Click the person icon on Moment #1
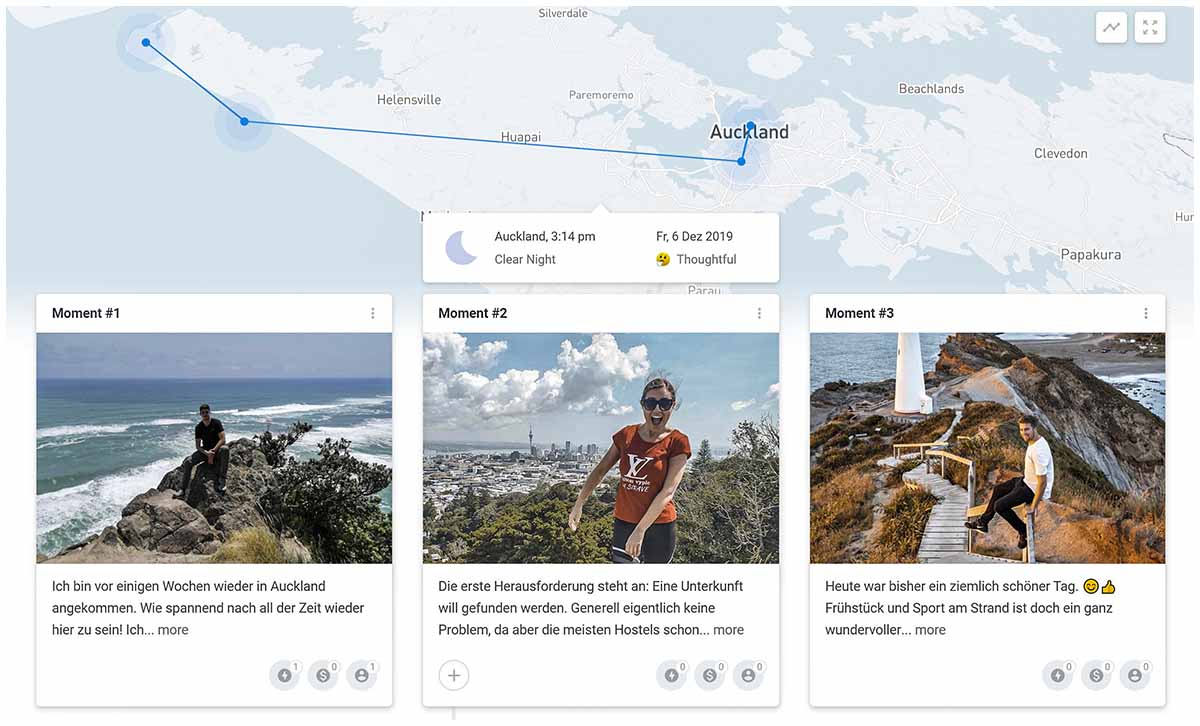This screenshot has width=1200, height=726. (x=361, y=675)
